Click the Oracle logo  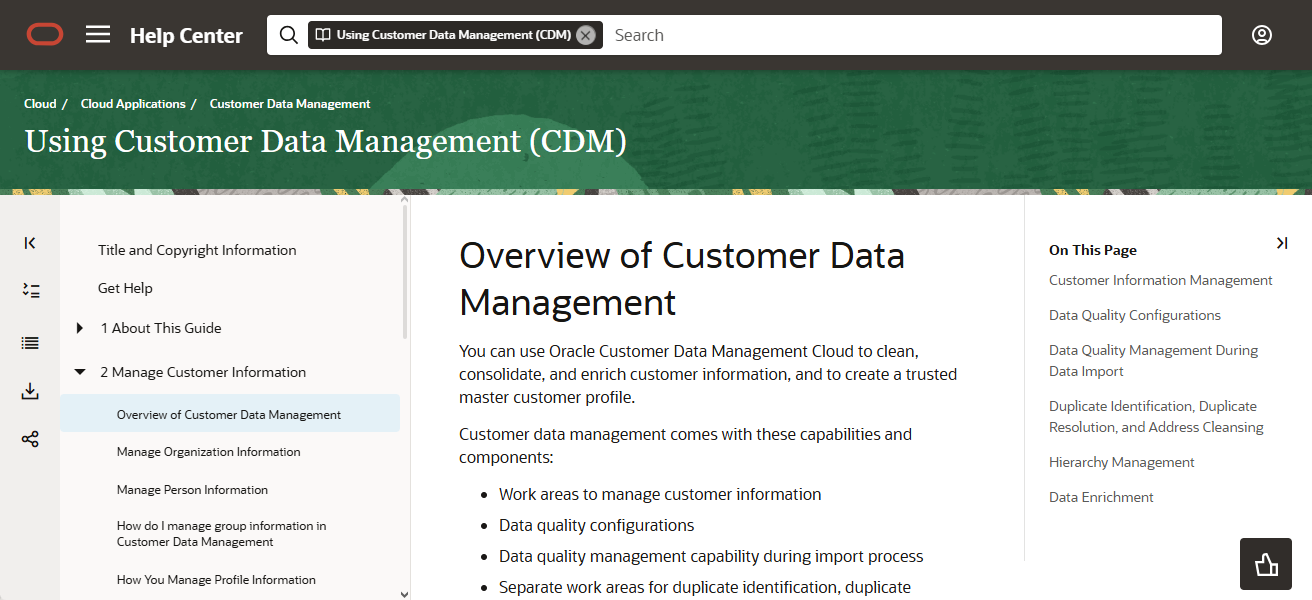click(x=45, y=34)
